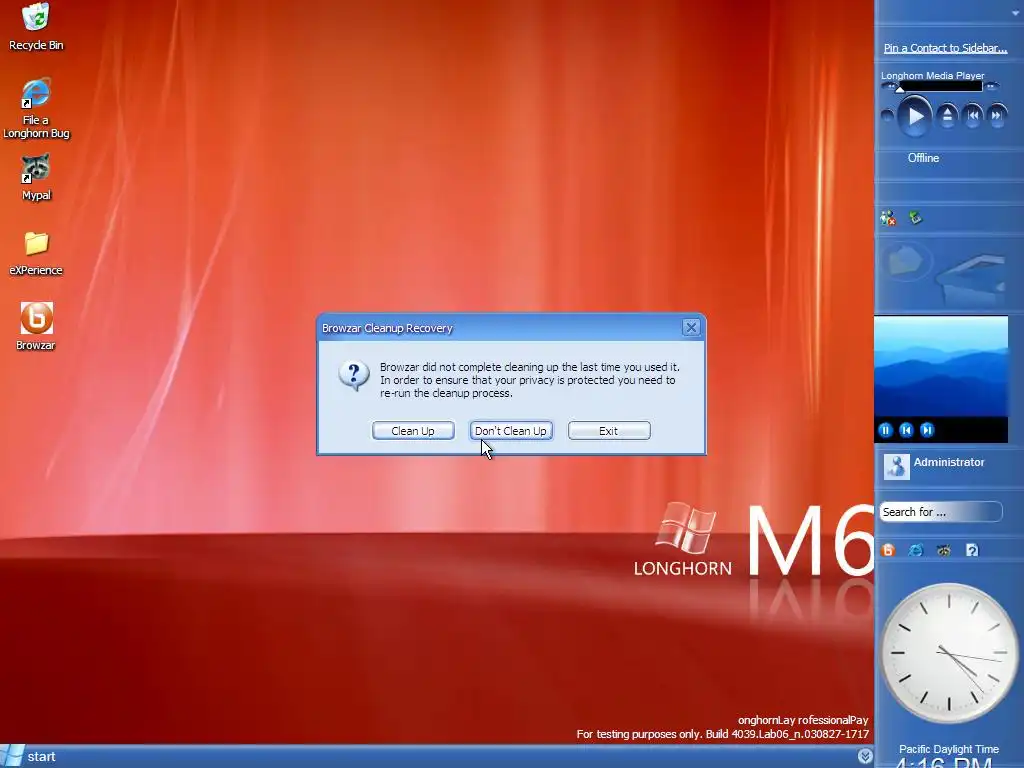
Task: Click the Clean Up button
Action: 413,431
